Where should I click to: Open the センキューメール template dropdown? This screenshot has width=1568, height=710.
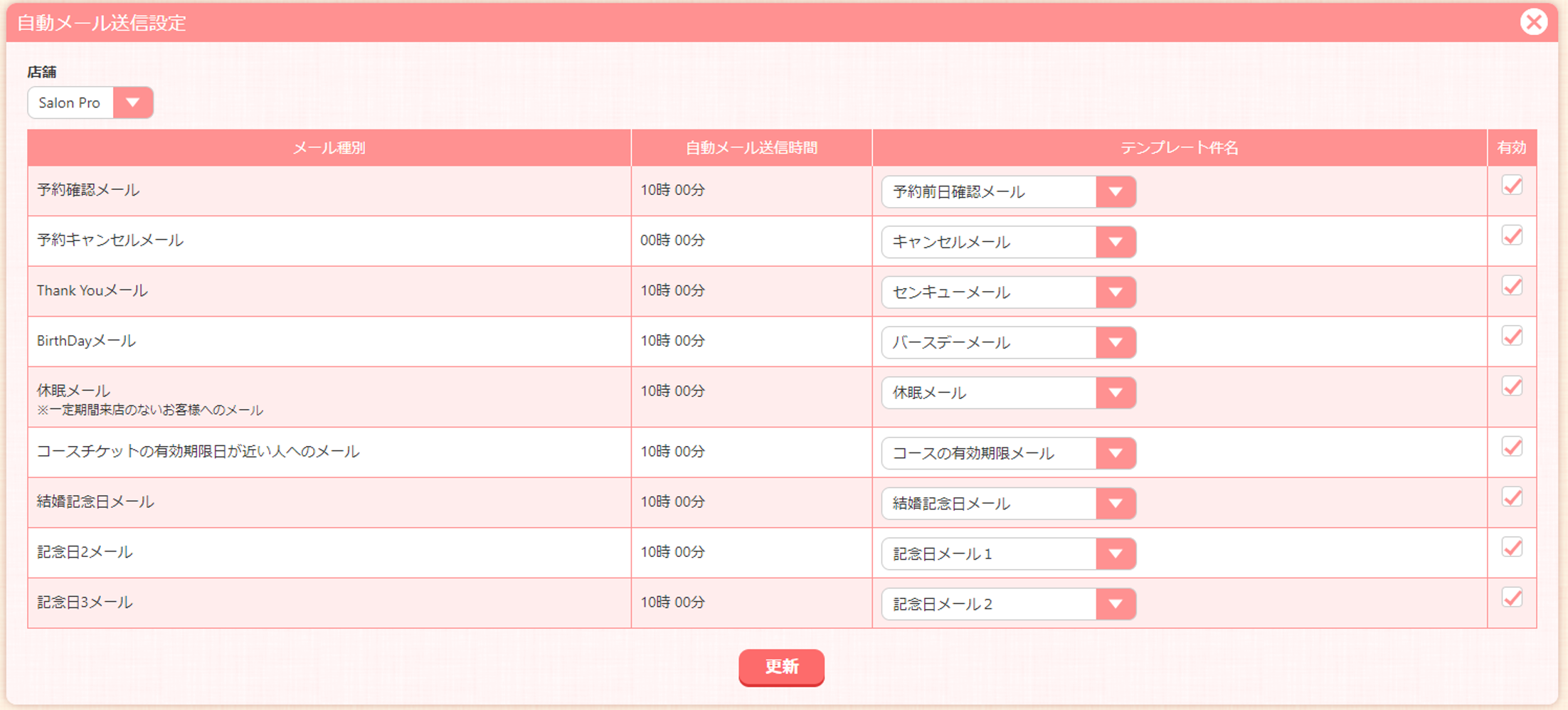[1008, 292]
